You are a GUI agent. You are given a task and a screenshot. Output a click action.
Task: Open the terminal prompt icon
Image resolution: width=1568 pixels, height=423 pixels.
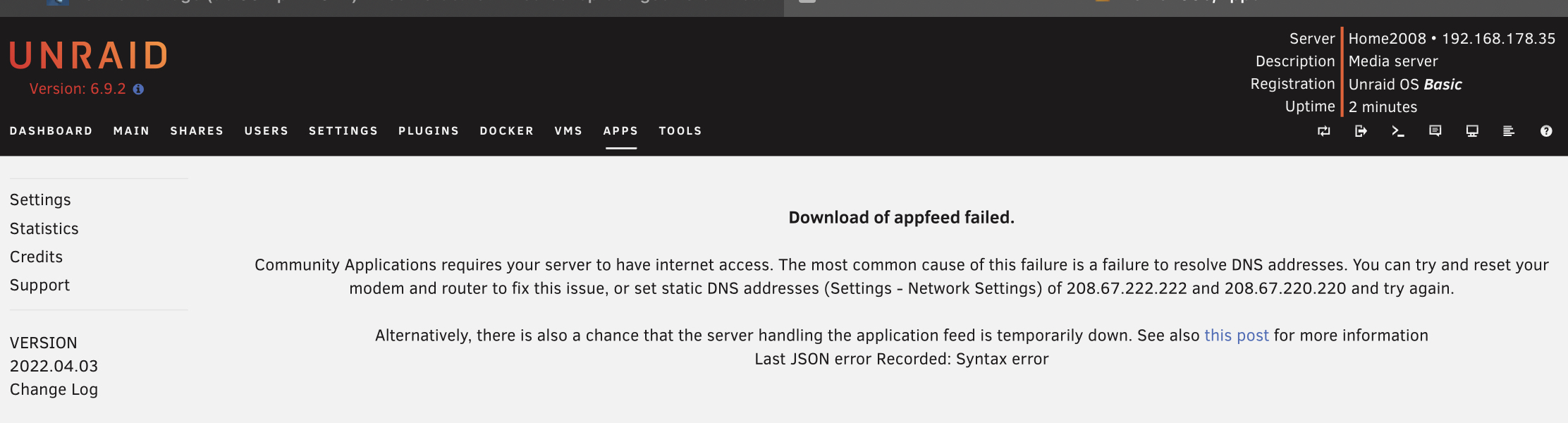1398,131
